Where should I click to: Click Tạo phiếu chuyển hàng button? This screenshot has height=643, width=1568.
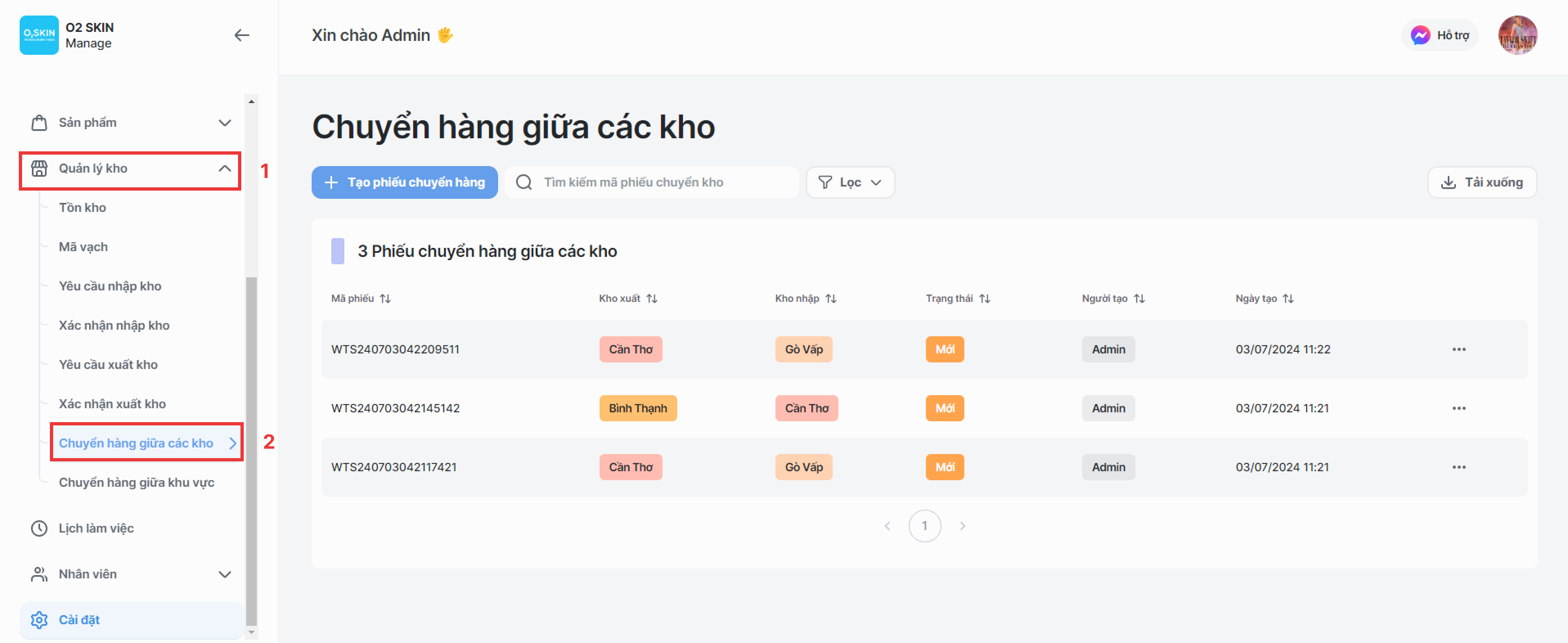point(404,183)
